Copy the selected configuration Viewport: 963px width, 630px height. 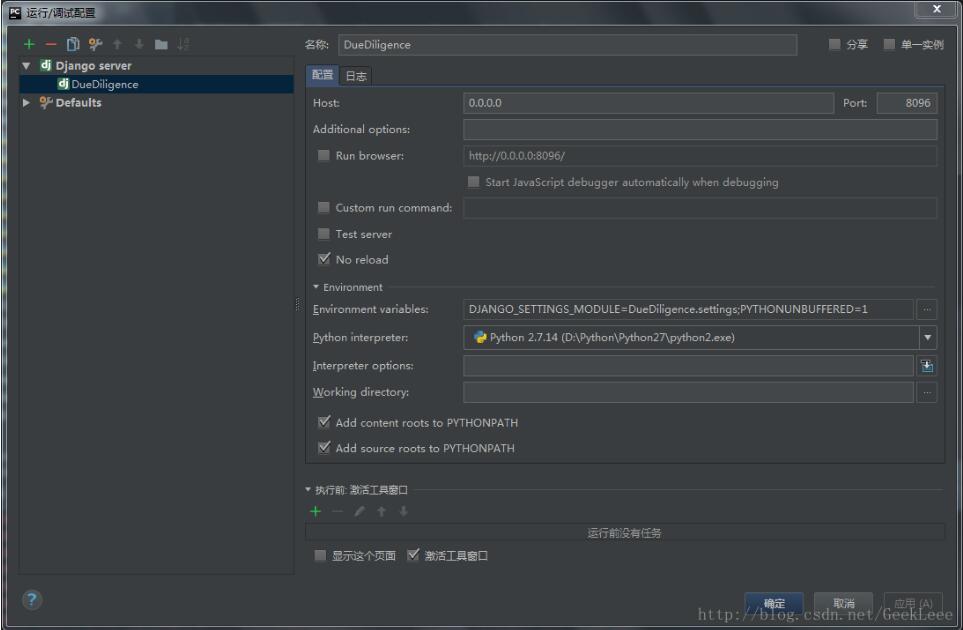point(73,44)
